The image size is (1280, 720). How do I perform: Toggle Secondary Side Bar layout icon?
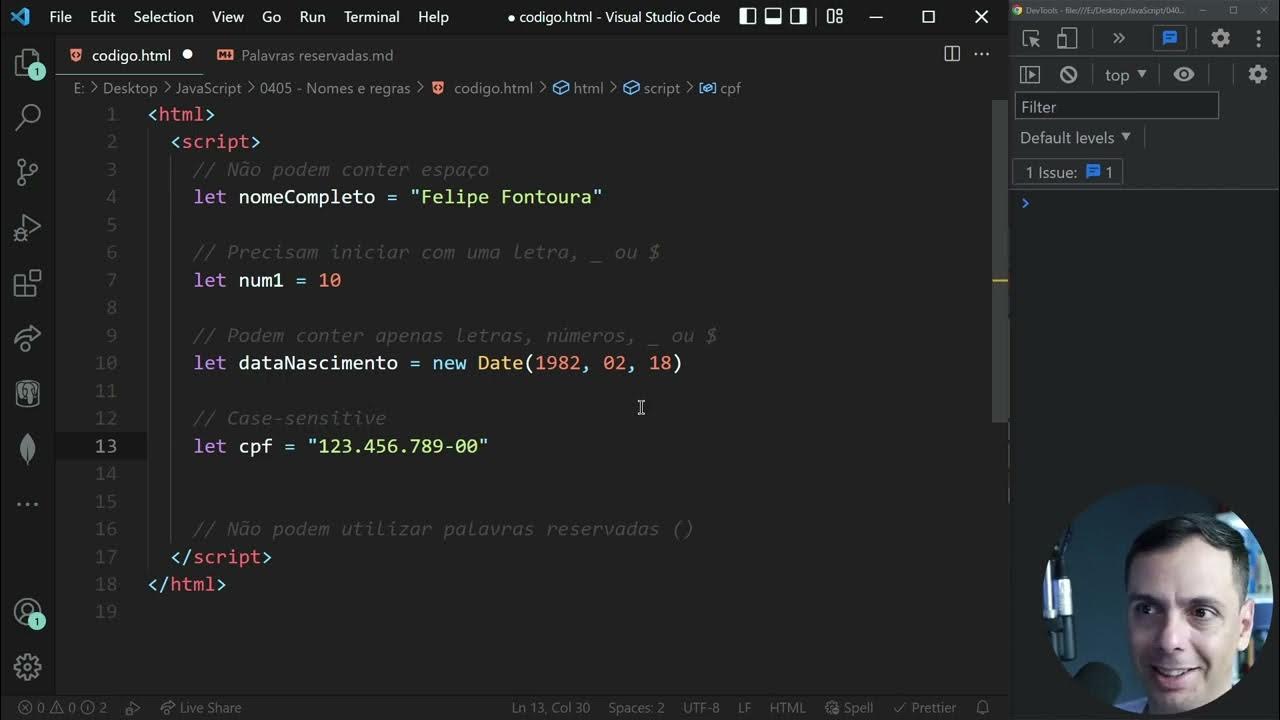coord(798,16)
